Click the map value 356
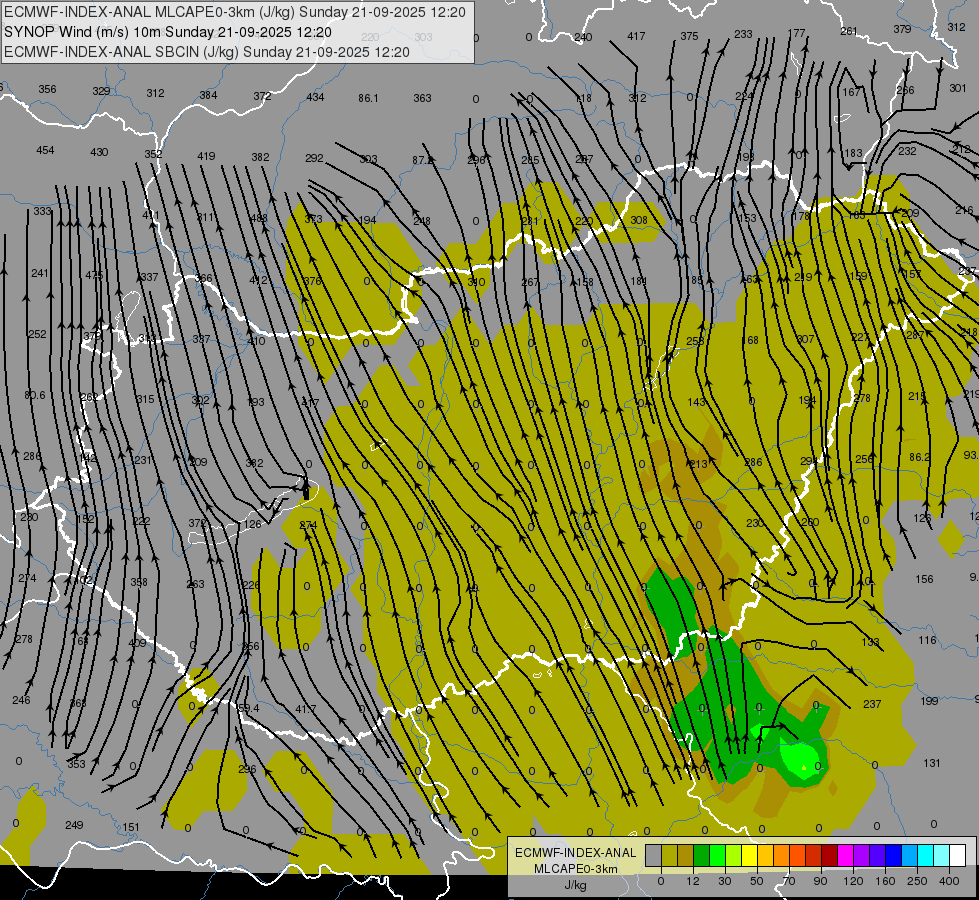Viewport: 979px width, 900px height. tap(47, 89)
